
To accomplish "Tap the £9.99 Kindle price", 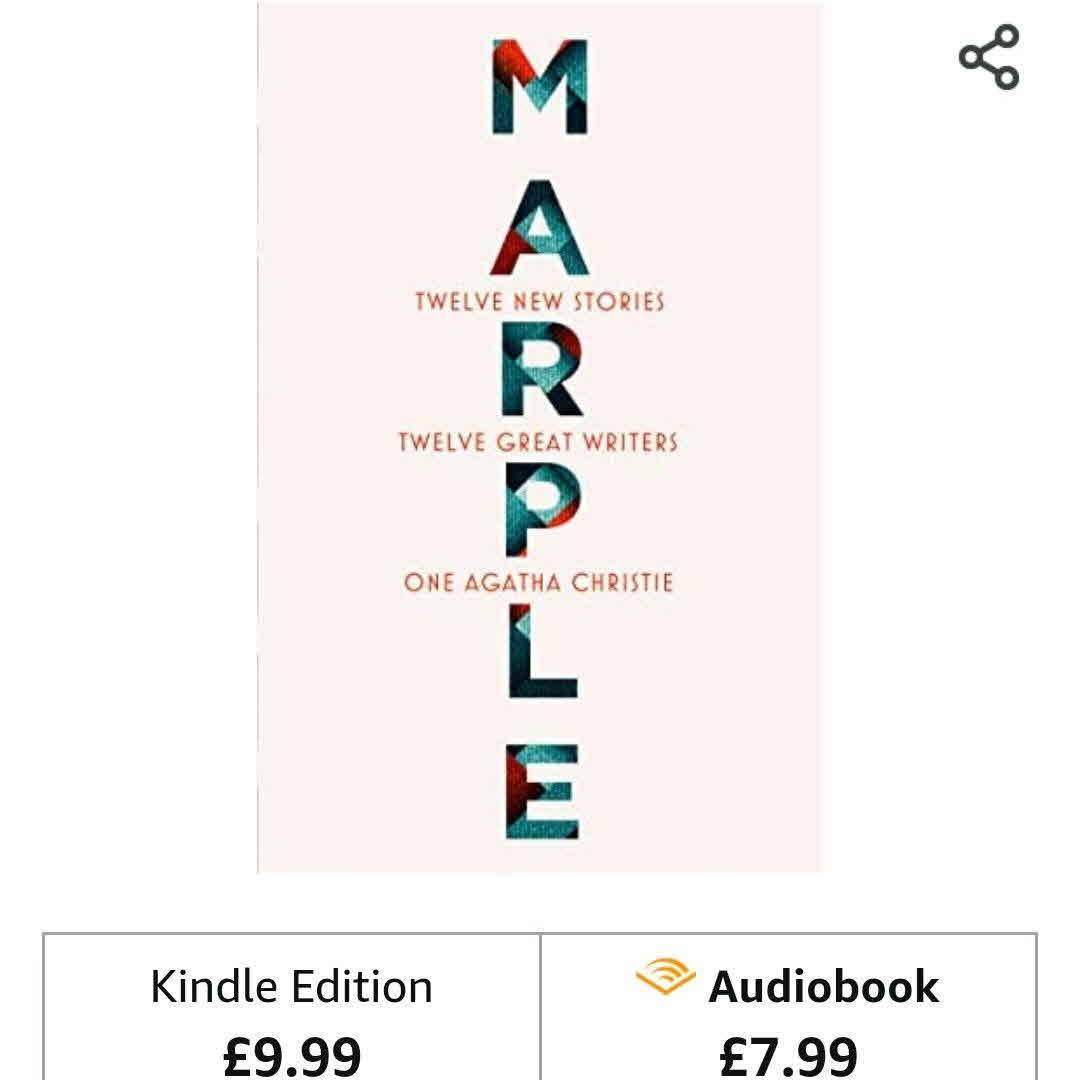I will [x=292, y=1056].
